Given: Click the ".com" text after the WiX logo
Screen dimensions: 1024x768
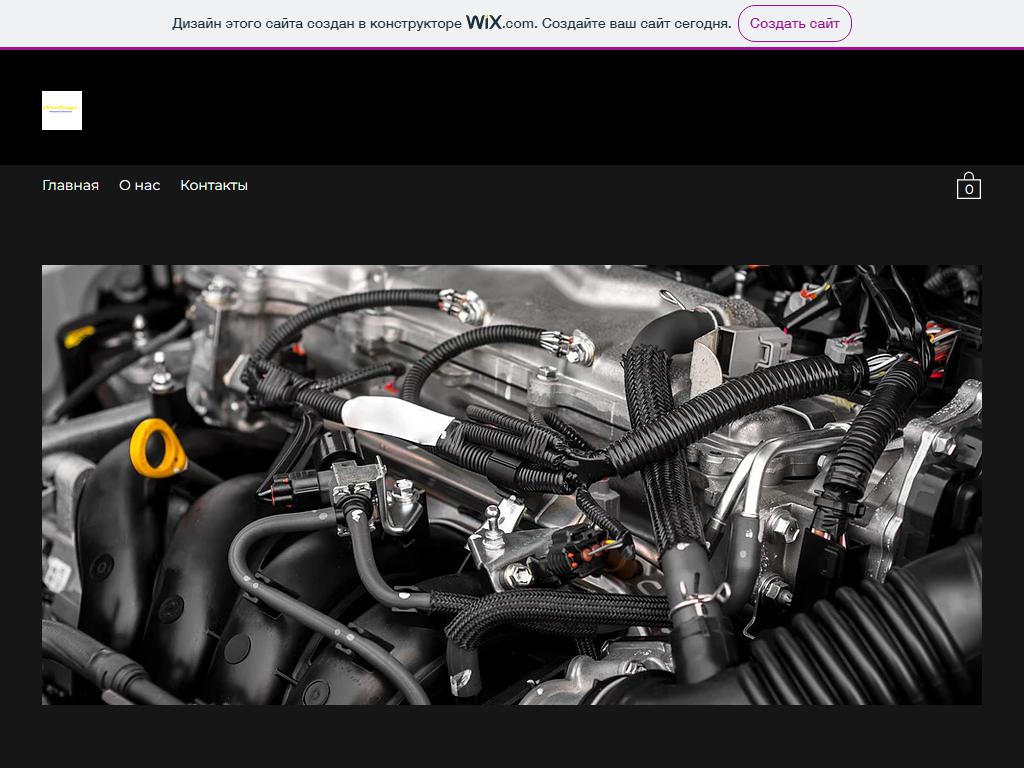Looking at the screenshot, I should pos(520,23).
